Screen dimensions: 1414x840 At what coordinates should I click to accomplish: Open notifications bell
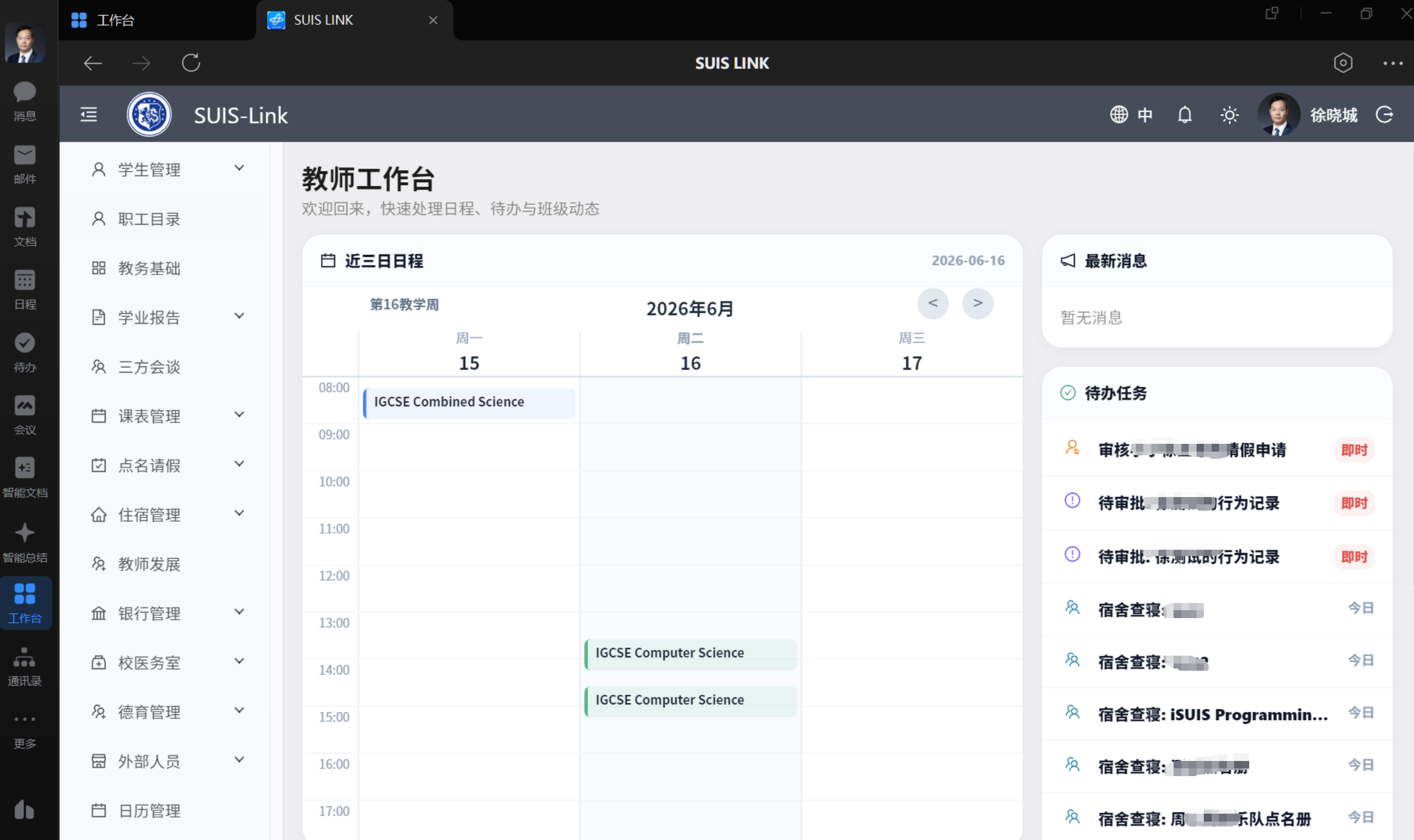point(1185,115)
